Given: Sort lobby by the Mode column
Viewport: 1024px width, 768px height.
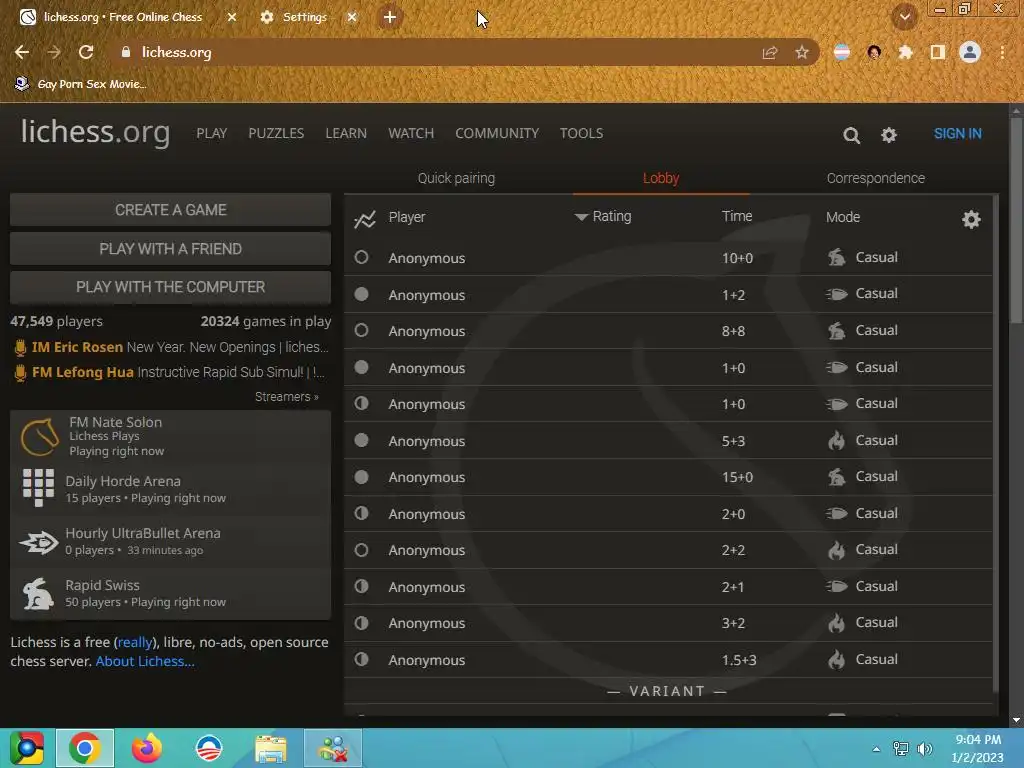Looking at the screenshot, I should pyautogui.click(x=842, y=217).
